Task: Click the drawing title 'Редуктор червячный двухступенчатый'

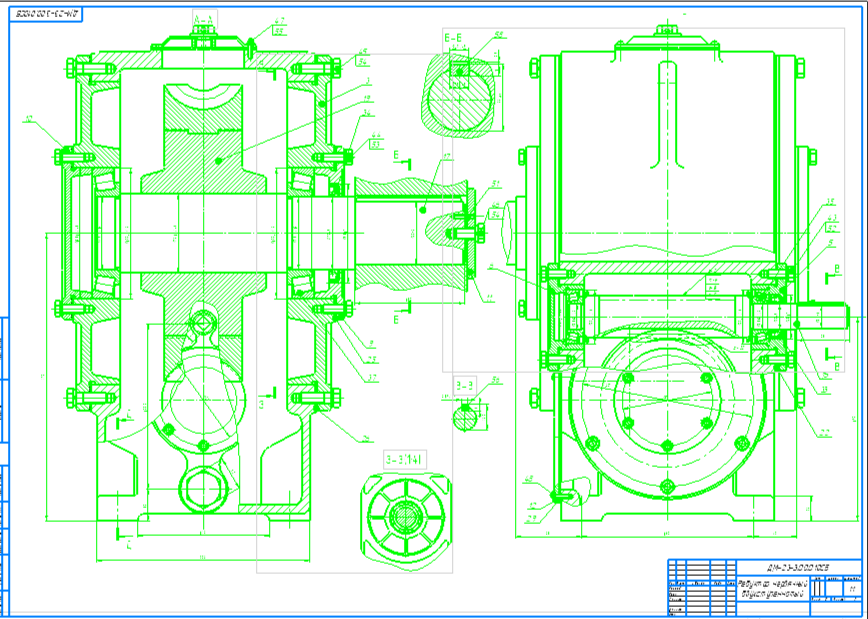Action: 773,589
